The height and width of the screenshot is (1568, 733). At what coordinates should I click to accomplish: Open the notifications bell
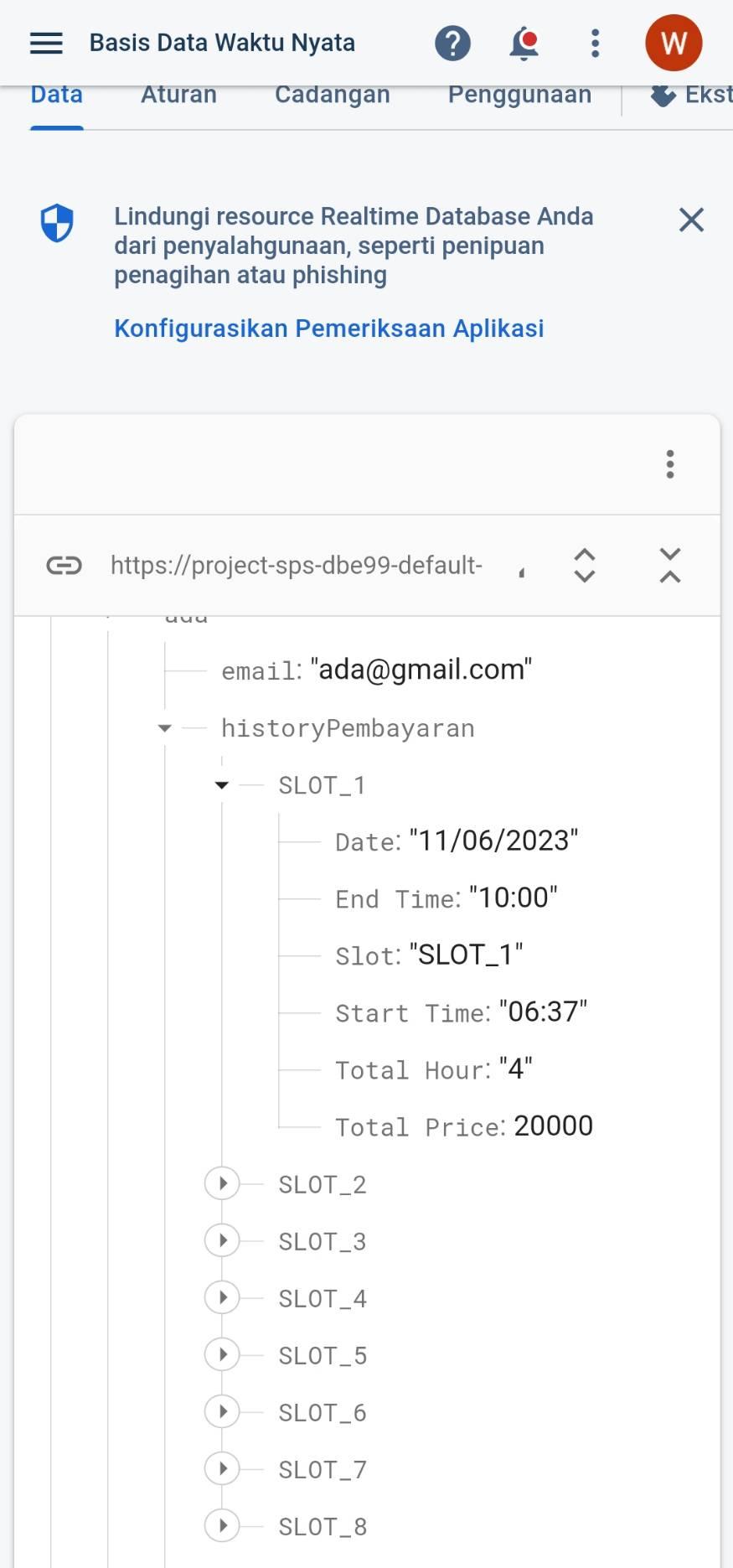(x=524, y=43)
